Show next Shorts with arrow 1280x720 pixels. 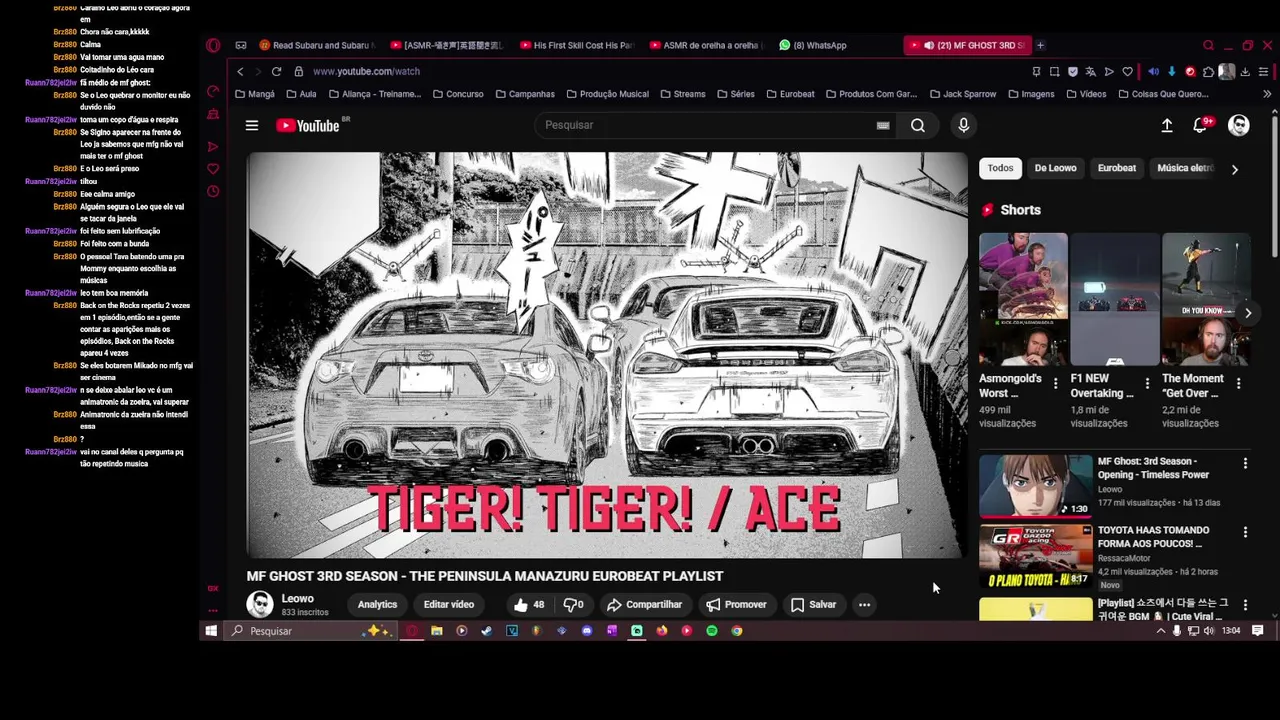click(1247, 313)
